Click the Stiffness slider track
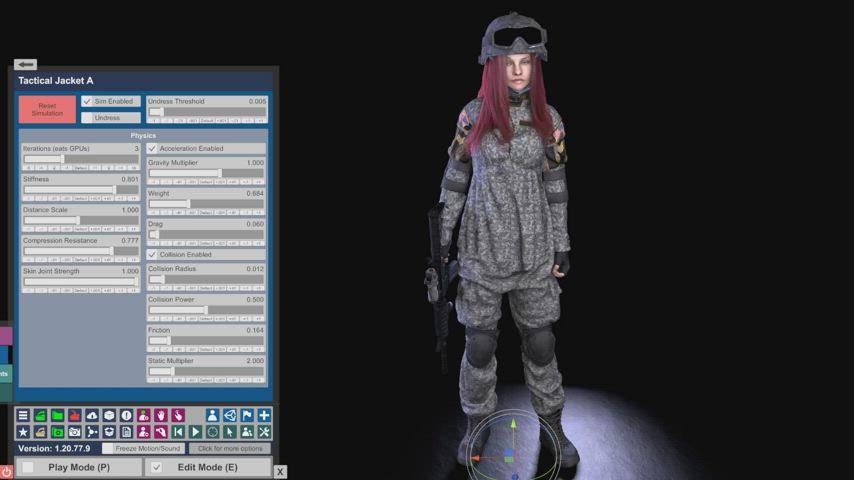This screenshot has width=854, height=480. (70, 188)
